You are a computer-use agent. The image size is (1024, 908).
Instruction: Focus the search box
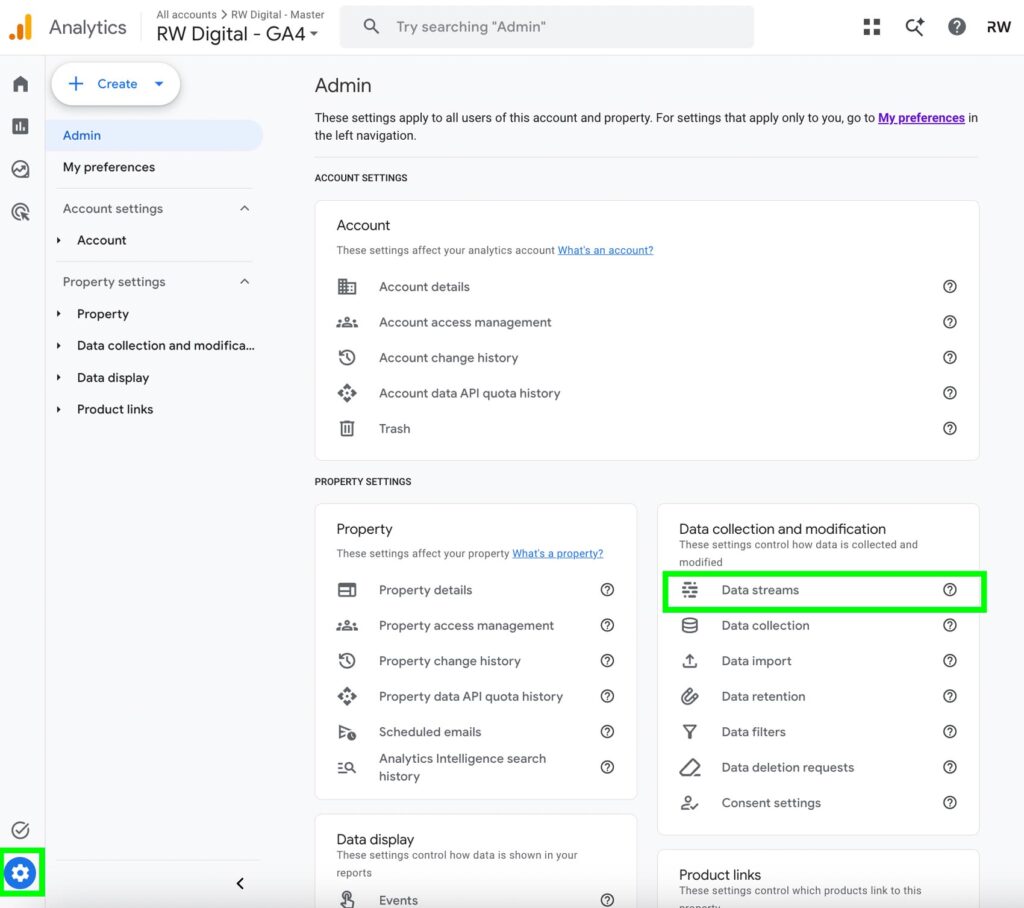[547, 27]
